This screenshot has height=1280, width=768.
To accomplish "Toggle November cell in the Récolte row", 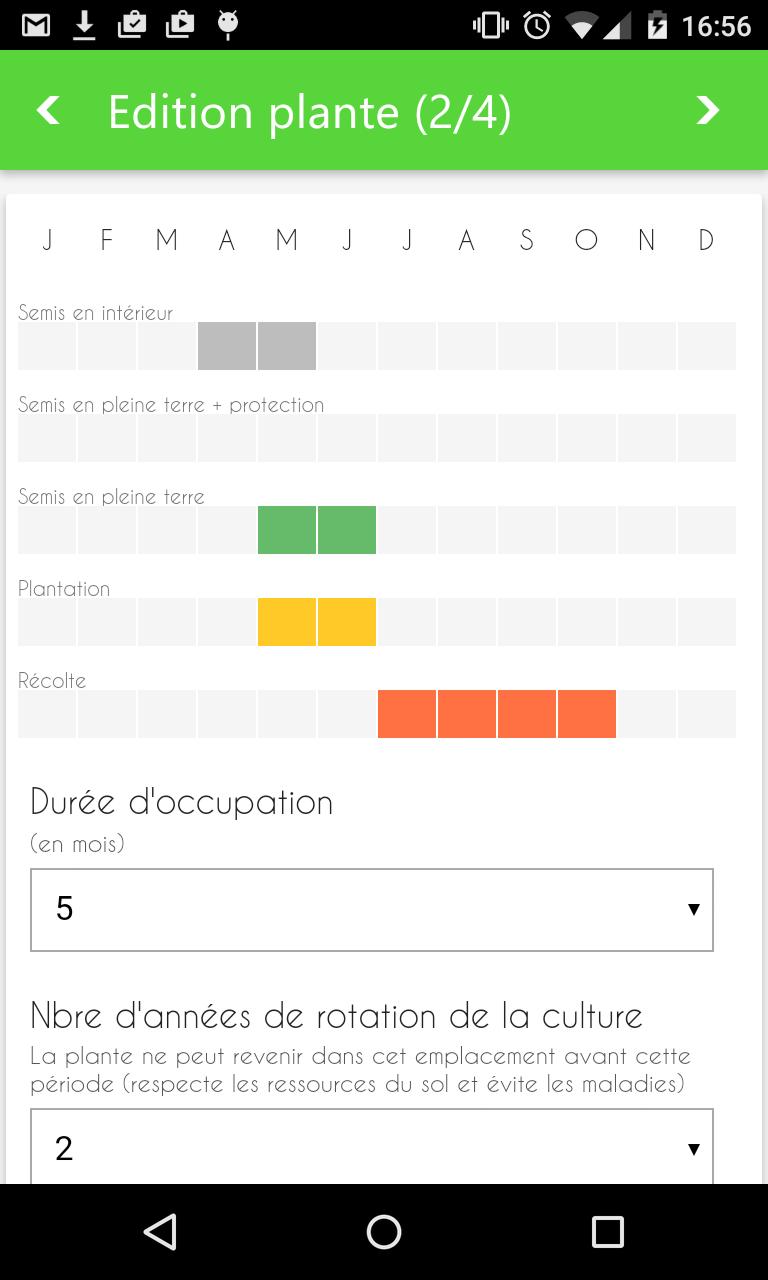I will click(647, 714).
